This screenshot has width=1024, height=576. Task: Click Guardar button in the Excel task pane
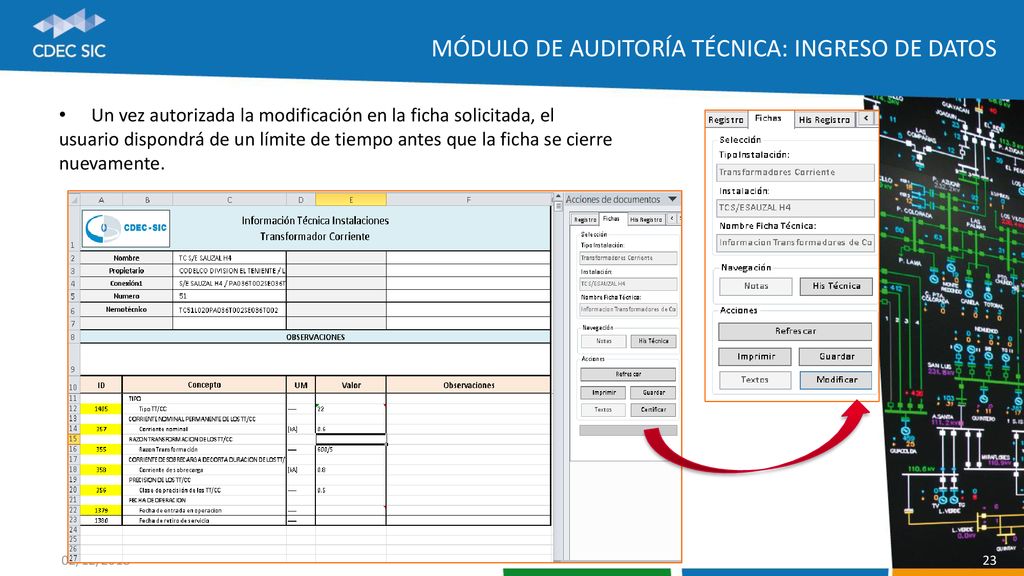click(x=653, y=392)
